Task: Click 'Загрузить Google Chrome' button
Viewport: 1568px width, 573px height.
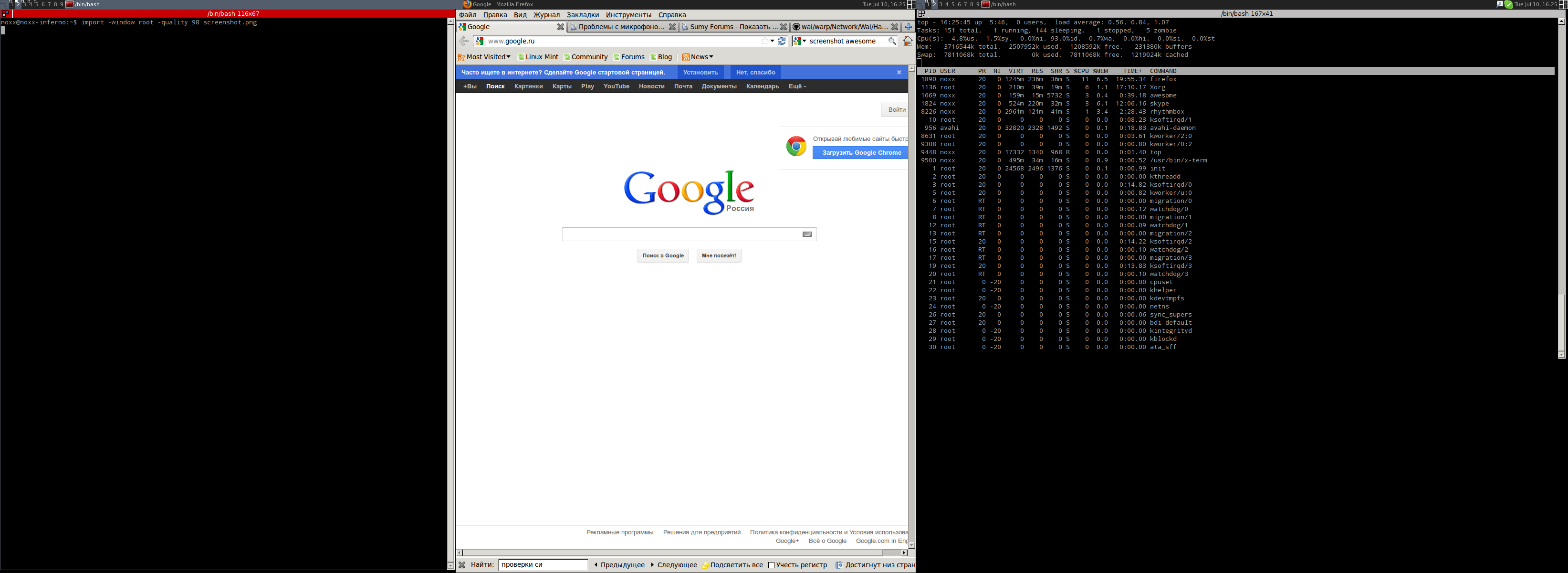Action: pyautogui.click(x=861, y=153)
